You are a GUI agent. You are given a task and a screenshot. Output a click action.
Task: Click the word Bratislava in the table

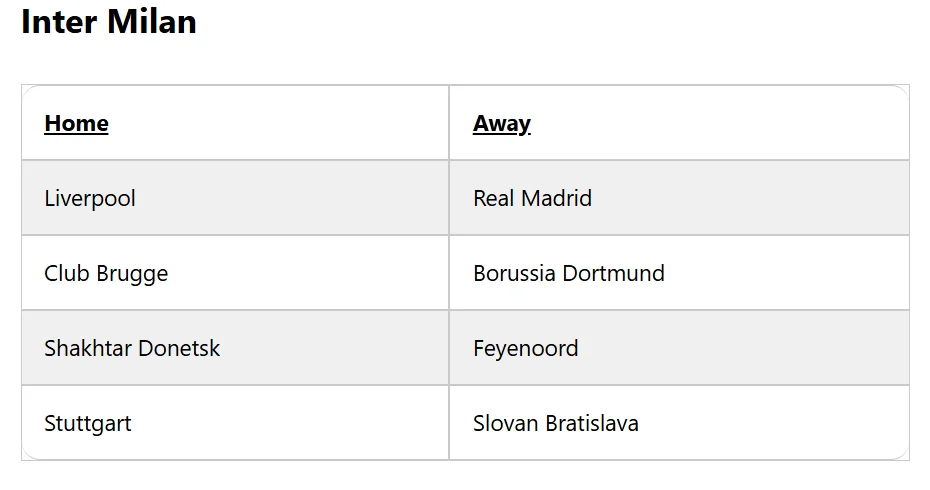coord(592,424)
